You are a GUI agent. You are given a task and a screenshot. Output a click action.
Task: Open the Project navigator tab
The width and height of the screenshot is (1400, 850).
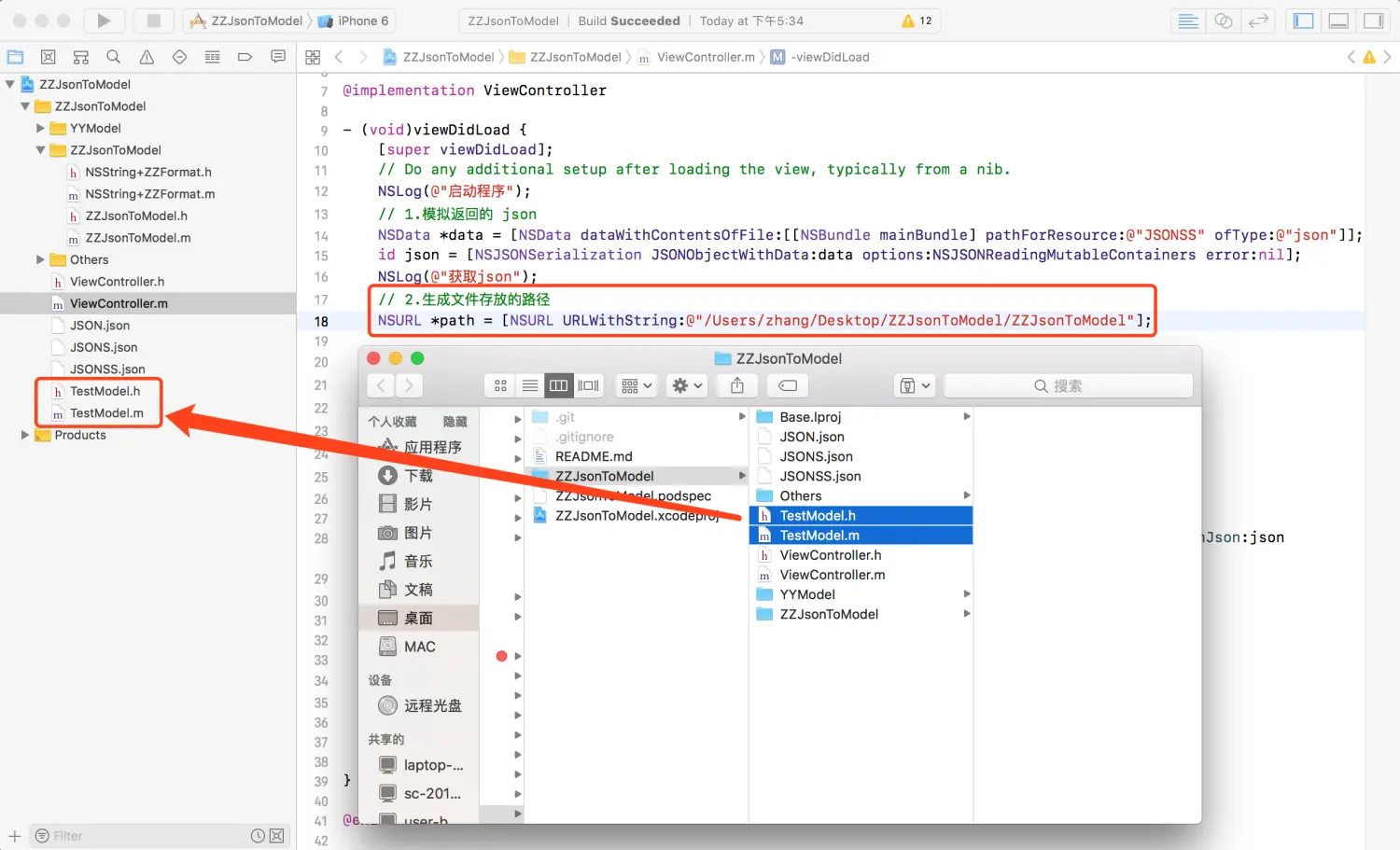[x=16, y=57]
